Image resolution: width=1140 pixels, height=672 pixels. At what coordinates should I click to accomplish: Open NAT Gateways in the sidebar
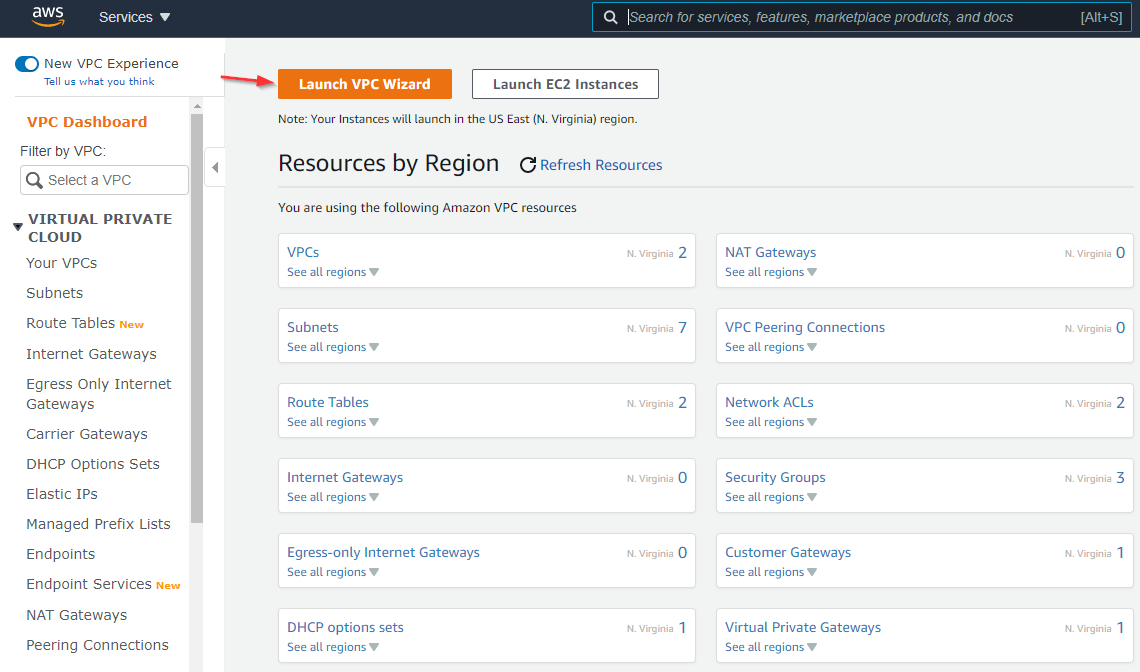(76, 615)
